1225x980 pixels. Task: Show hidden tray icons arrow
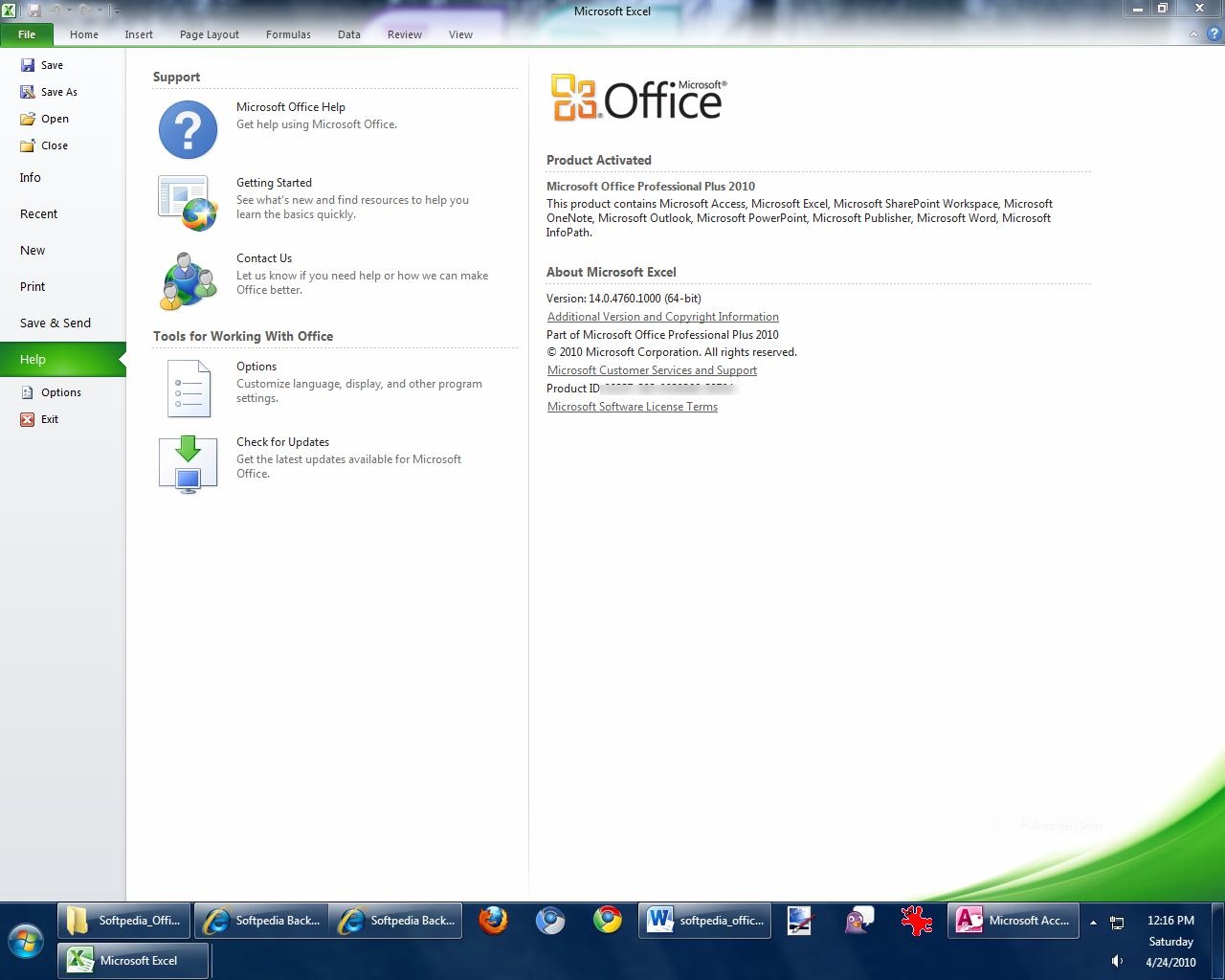(x=1093, y=923)
